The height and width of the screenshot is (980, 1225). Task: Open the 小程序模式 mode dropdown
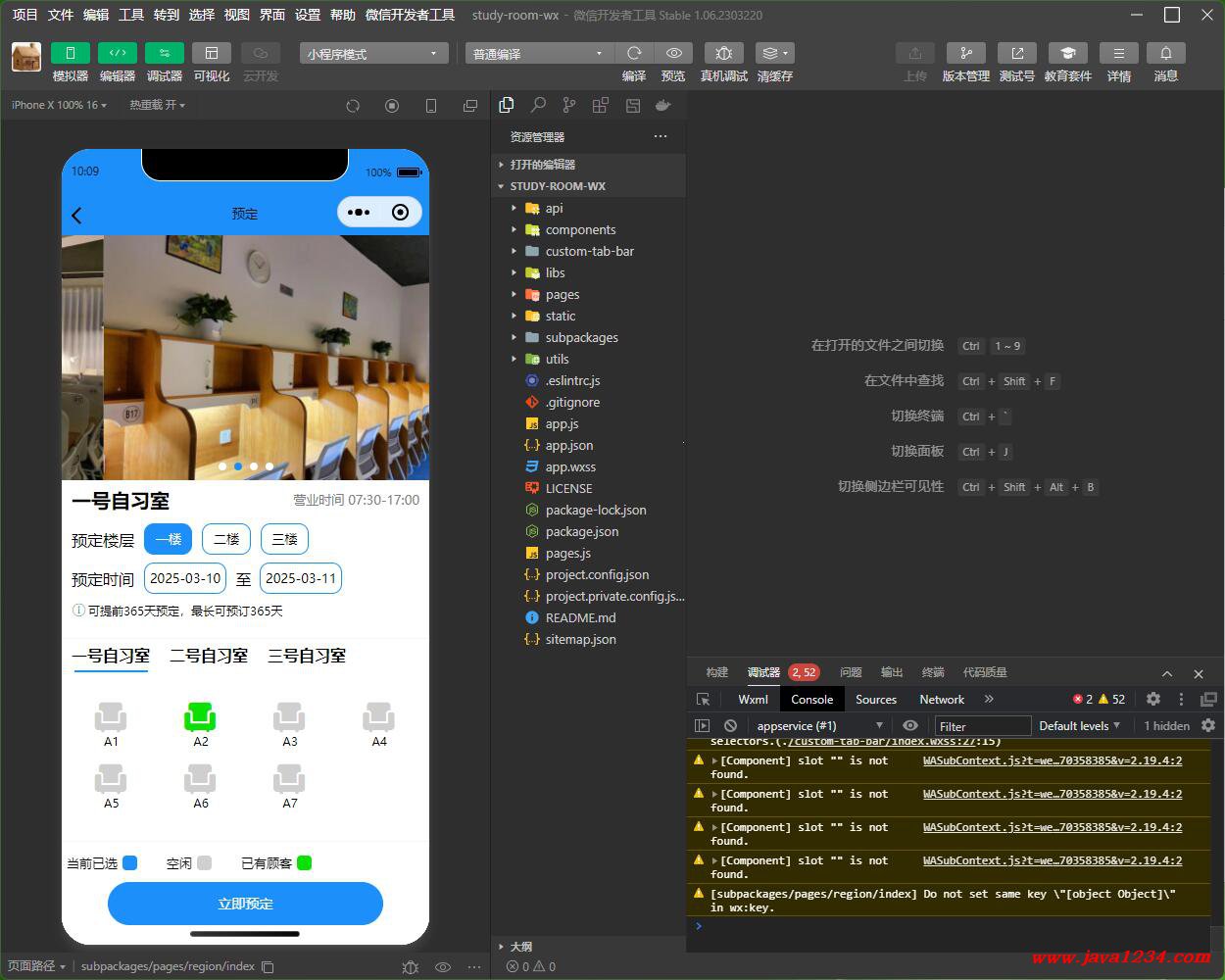373,54
